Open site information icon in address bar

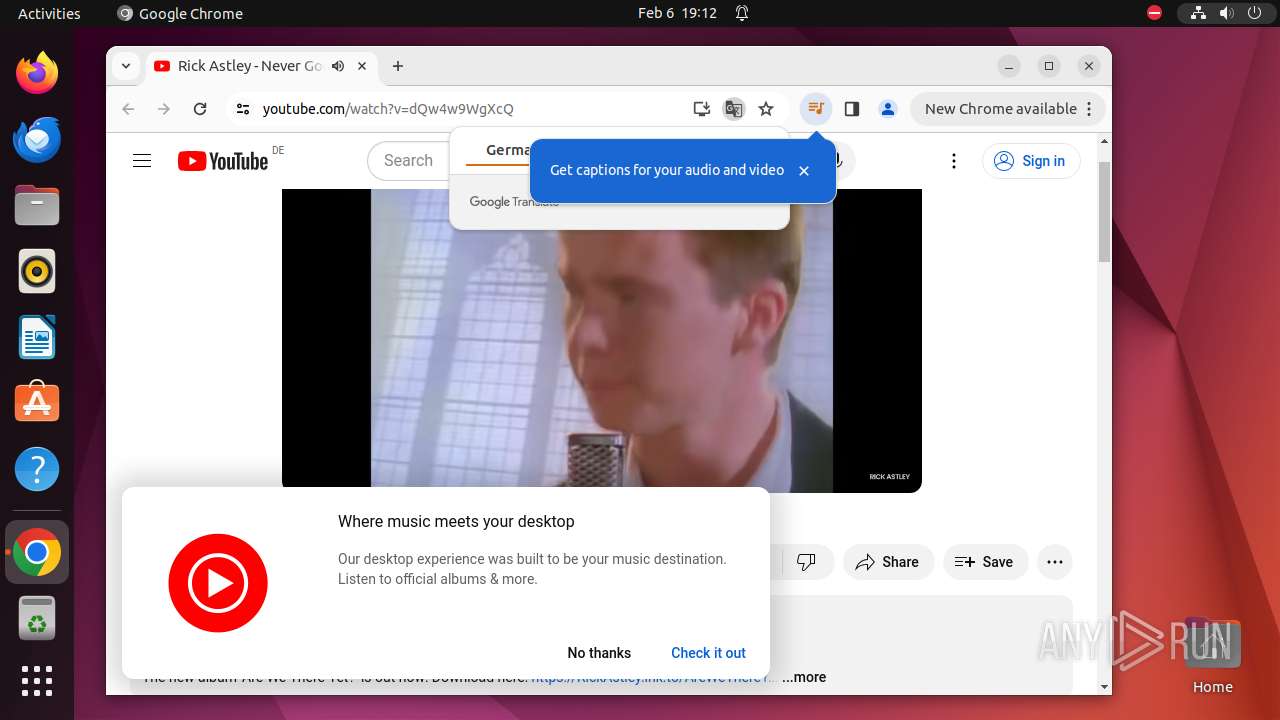[x=243, y=109]
